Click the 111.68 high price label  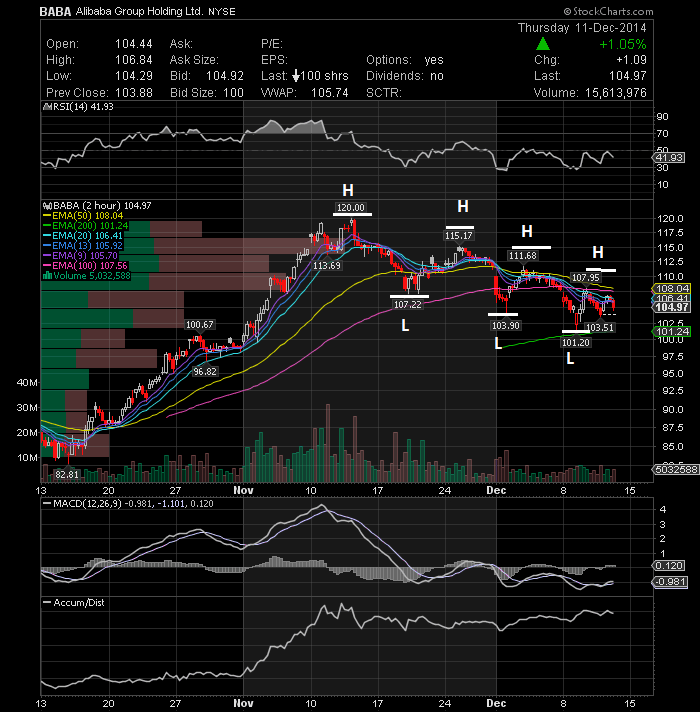[x=523, y=256]
